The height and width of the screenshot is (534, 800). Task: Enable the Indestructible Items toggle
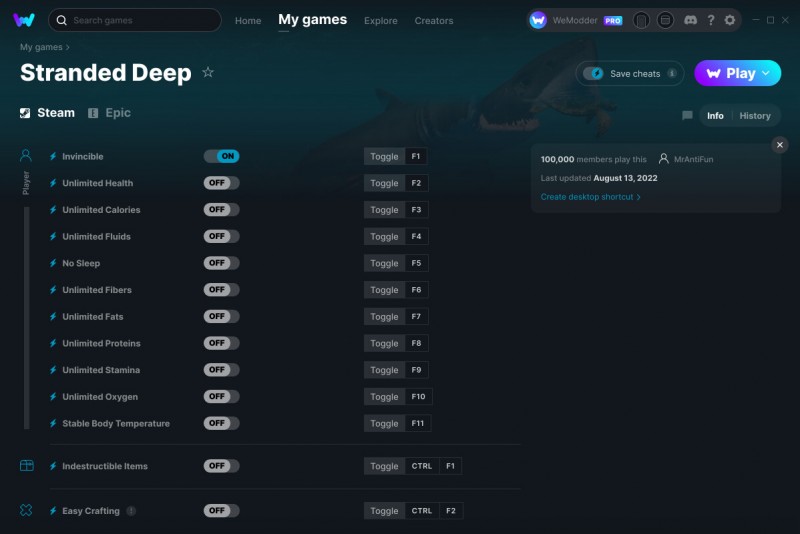pyautogui.click(x=221, y=466)
